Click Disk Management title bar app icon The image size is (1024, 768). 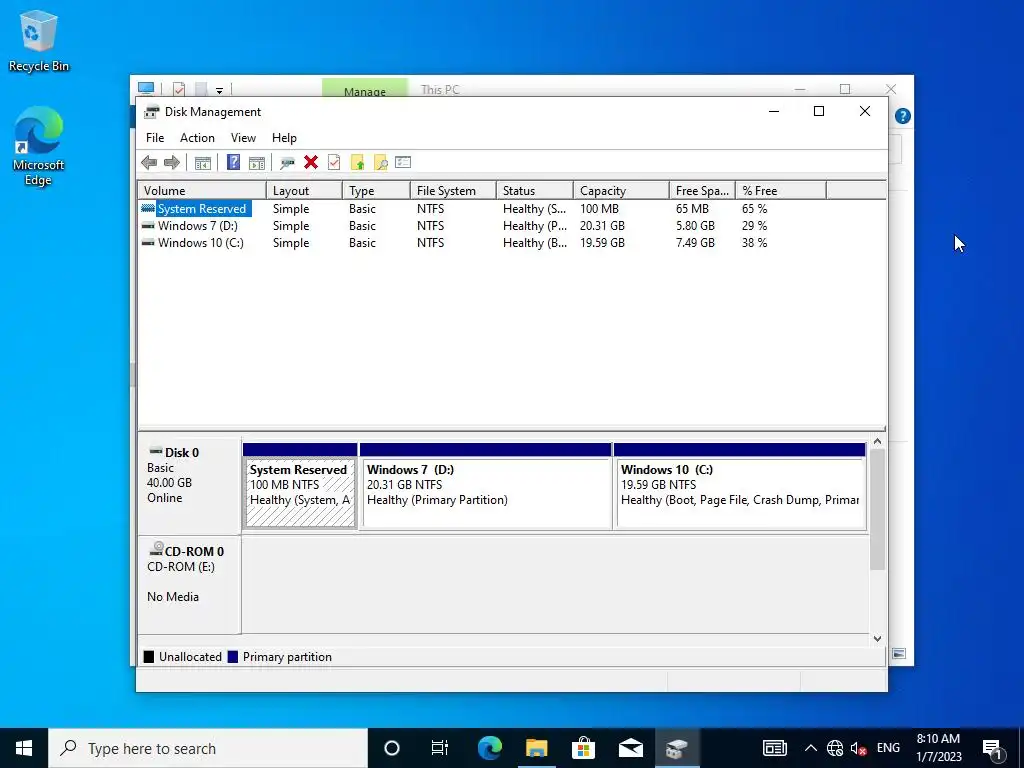pyautogui.click(x=152, y=112)
